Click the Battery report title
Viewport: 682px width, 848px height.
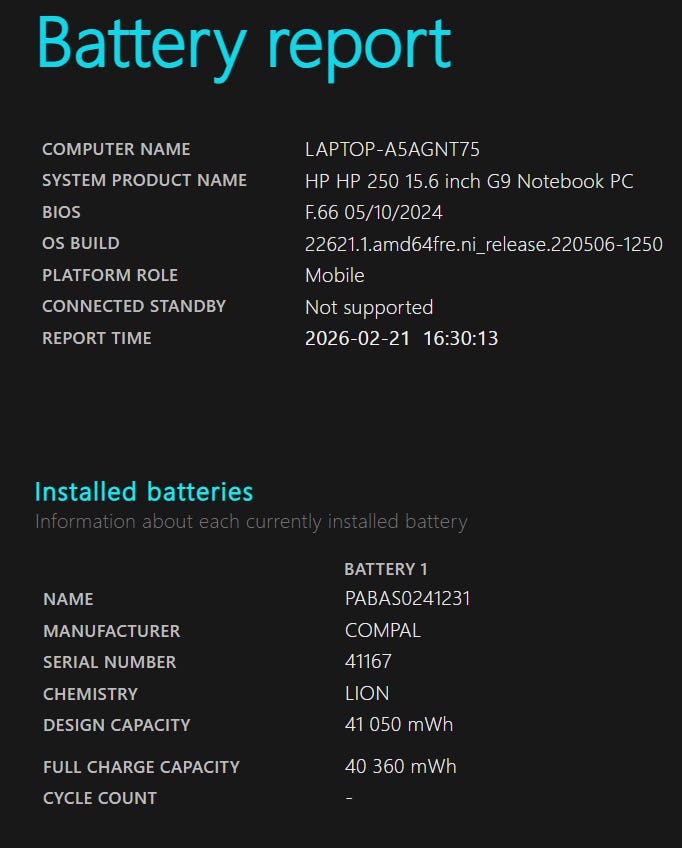click(243, 43)
